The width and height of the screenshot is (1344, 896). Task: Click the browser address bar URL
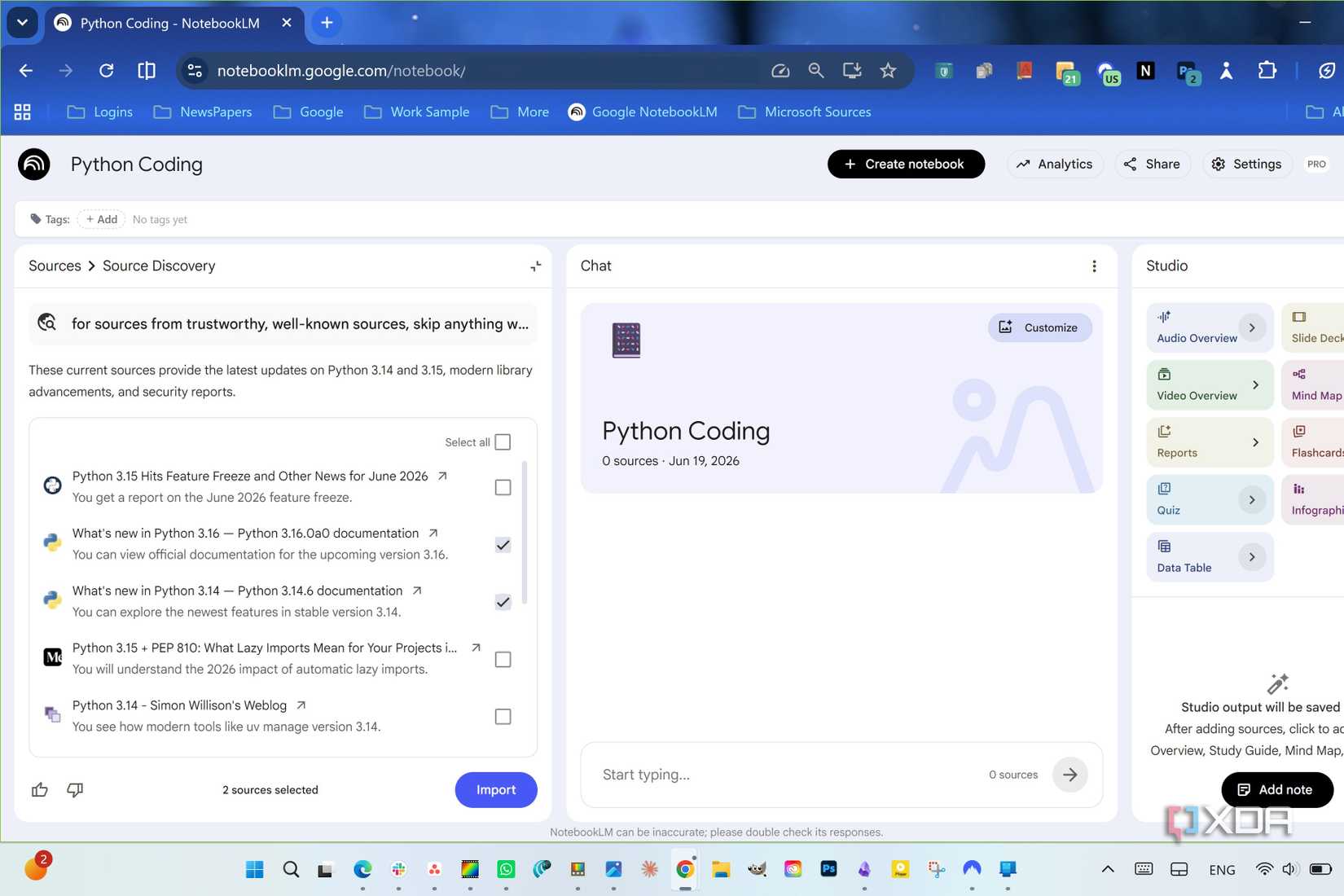click(x=340, y=71)
